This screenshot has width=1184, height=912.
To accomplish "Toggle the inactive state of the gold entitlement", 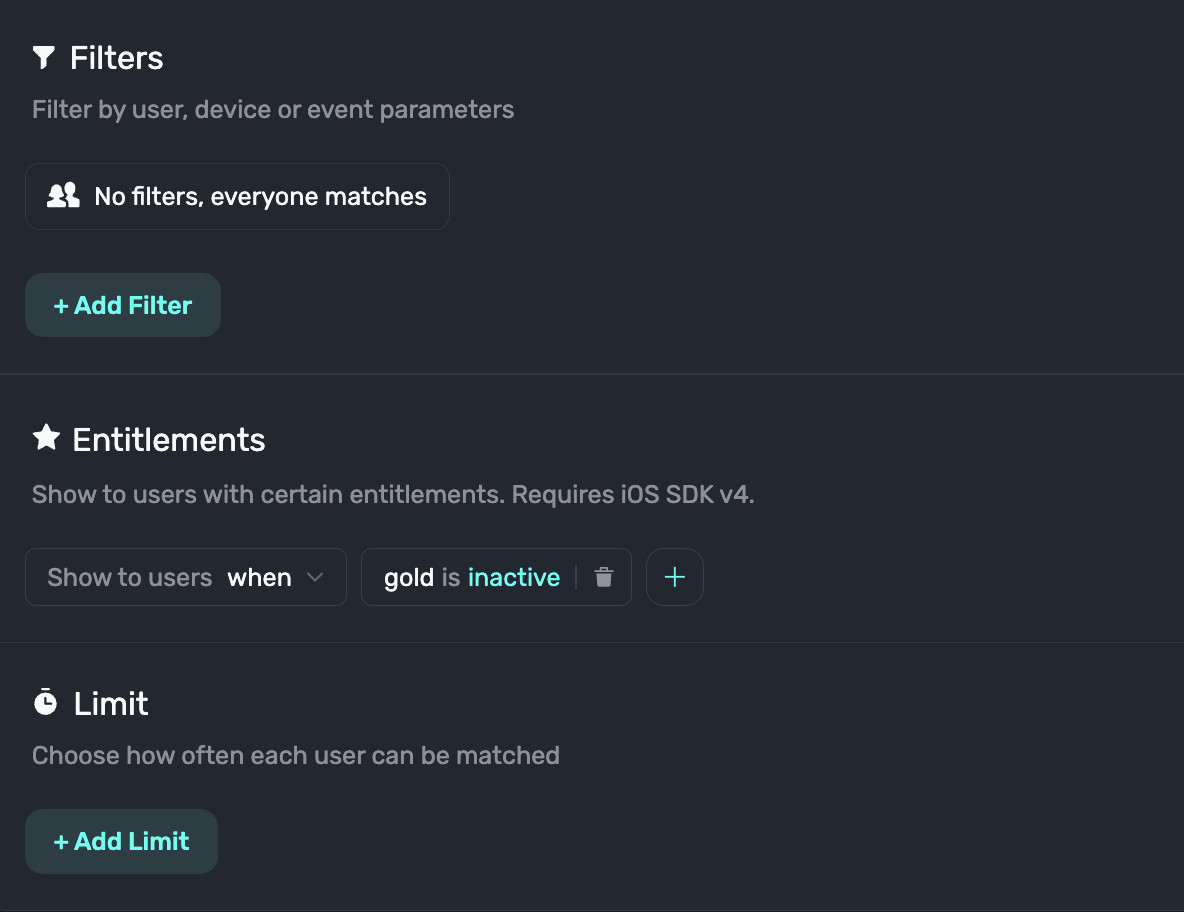I will pos(513,577).
